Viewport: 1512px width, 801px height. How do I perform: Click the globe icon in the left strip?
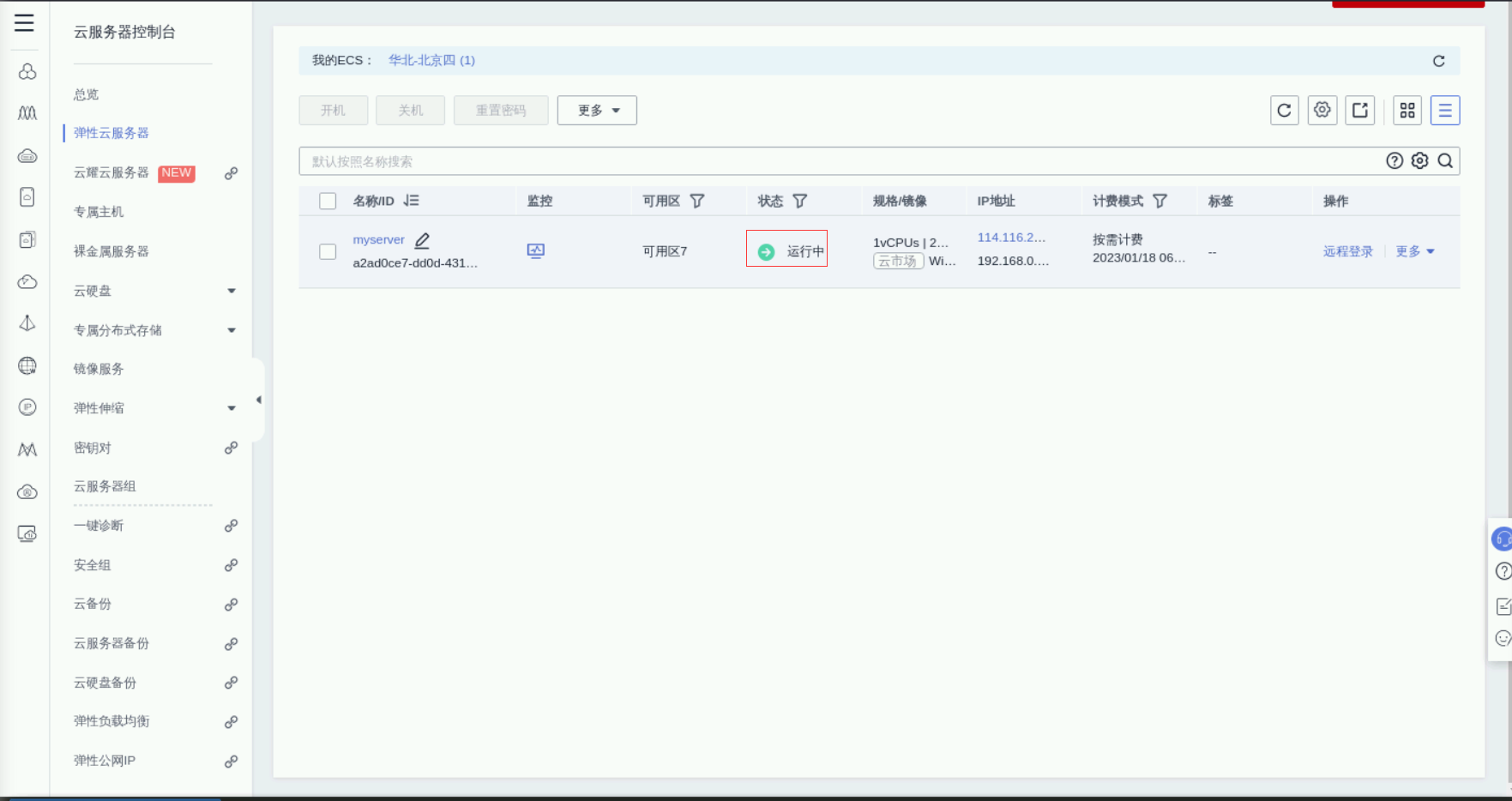tap(27, 366)
